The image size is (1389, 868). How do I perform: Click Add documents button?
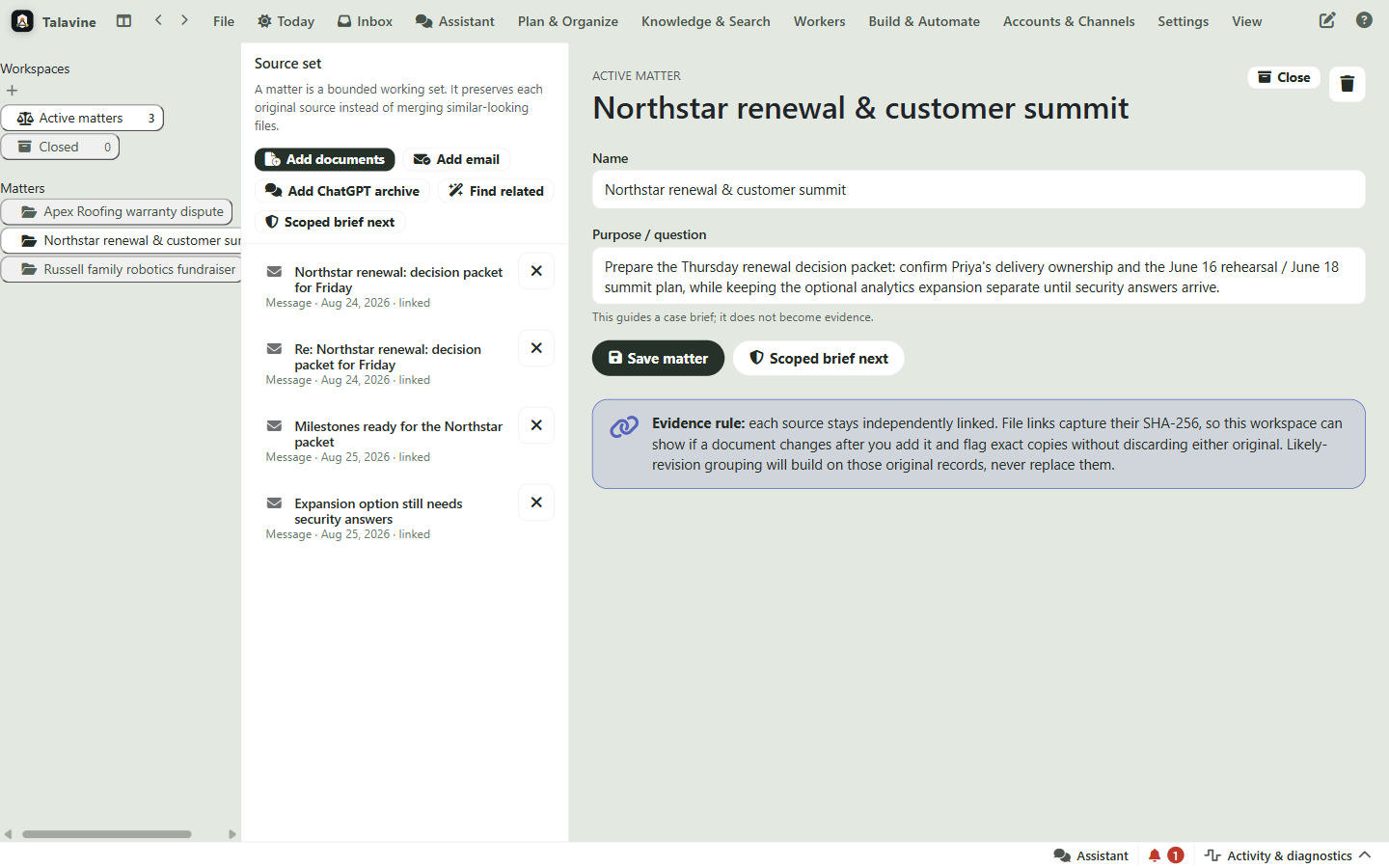325,159
